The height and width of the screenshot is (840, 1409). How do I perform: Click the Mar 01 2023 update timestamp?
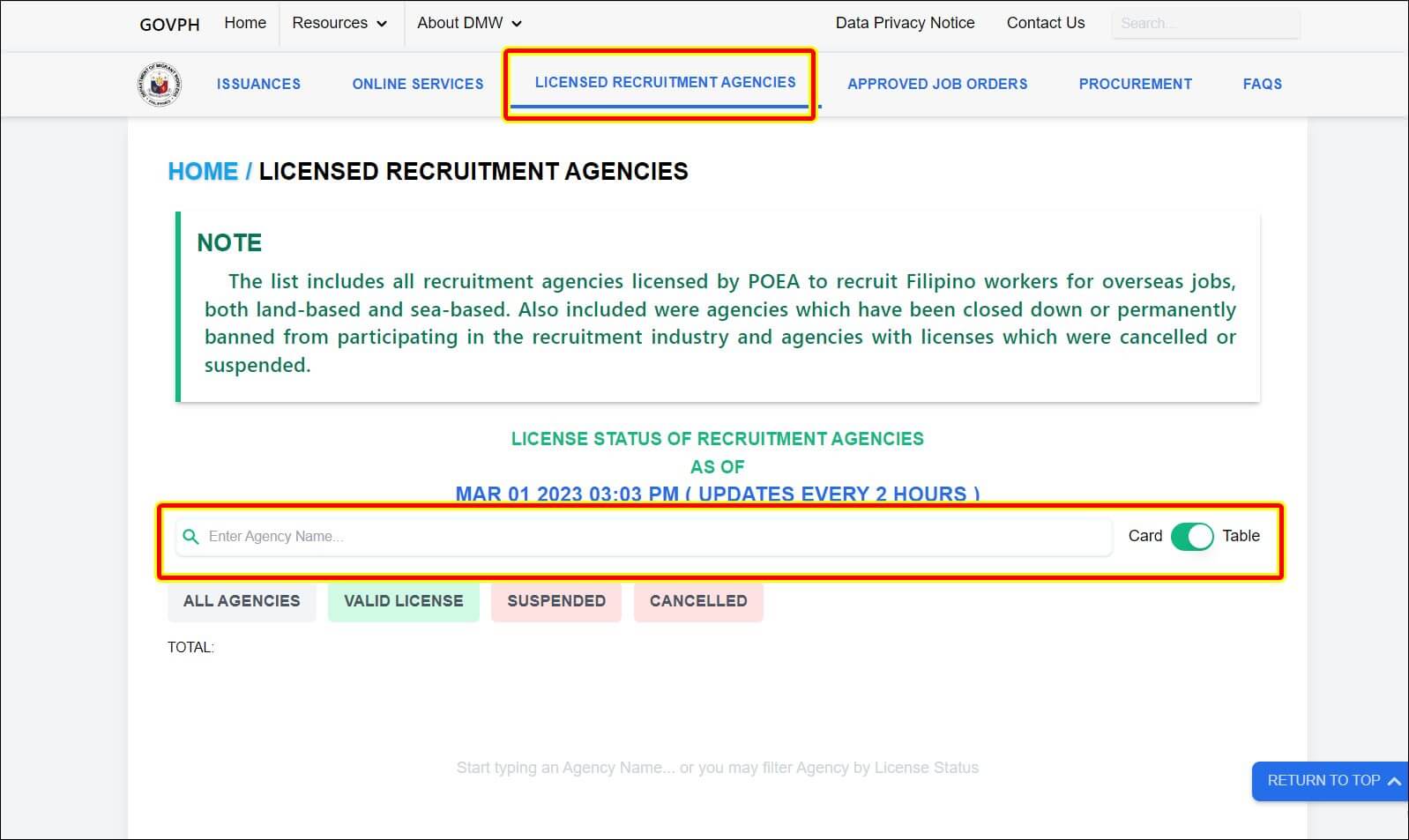(718, 493)
